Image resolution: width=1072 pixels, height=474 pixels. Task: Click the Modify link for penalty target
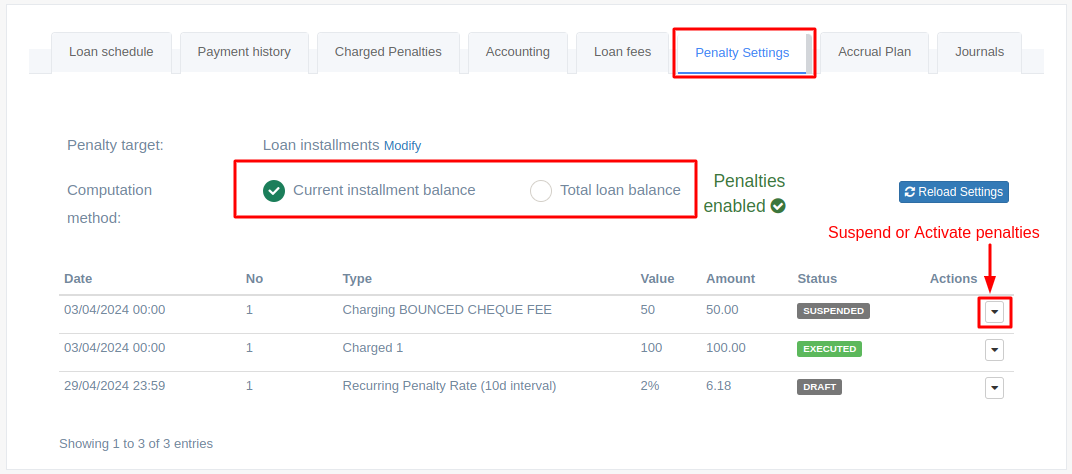coord(403,146)
